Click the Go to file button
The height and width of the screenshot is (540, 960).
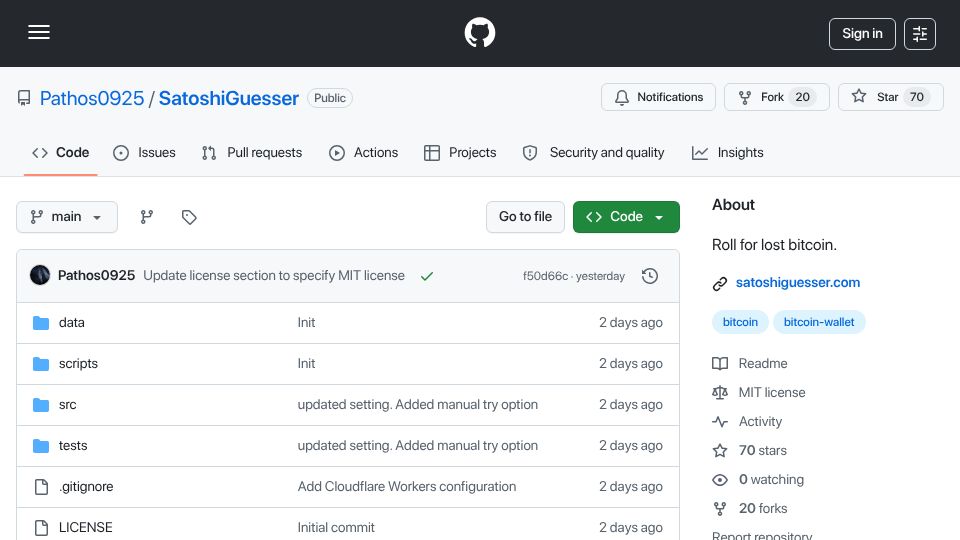point(525,217)
